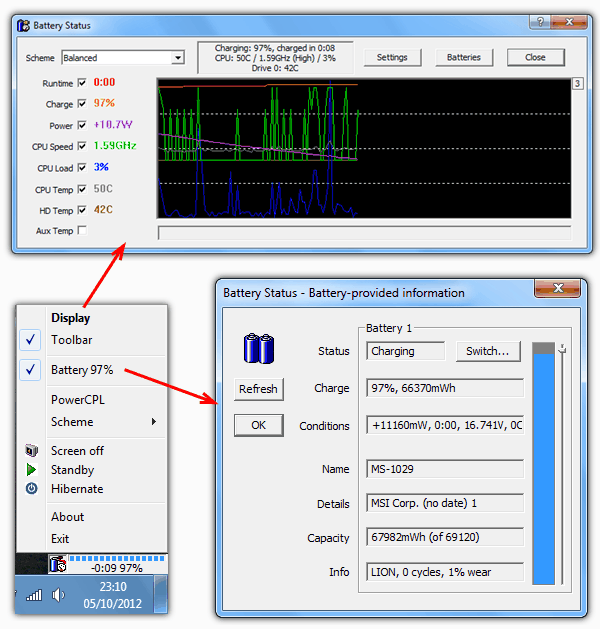This screenshot has height=629, width=600.
Task: Click the Status field showing Charging
Action: (405, 351)
